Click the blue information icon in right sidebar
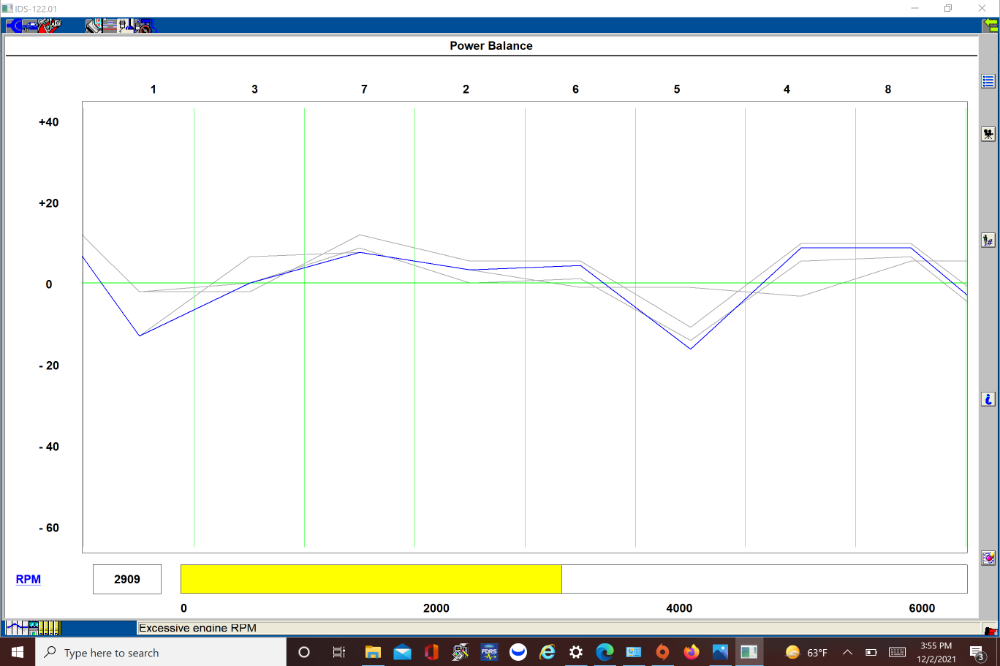The image size is (1000, 666). coord(988,399)
